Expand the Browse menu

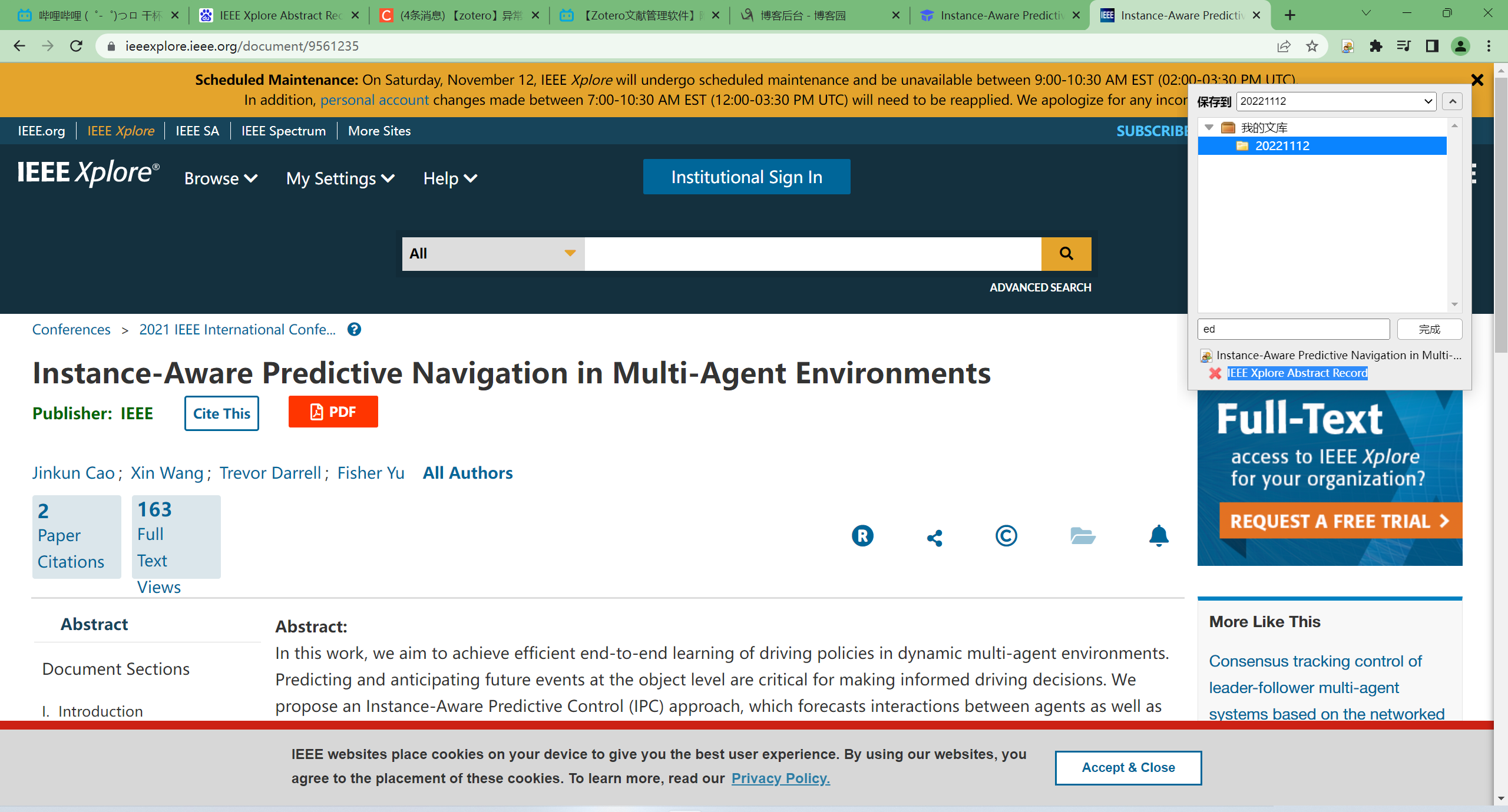click(x=220, y=178)
